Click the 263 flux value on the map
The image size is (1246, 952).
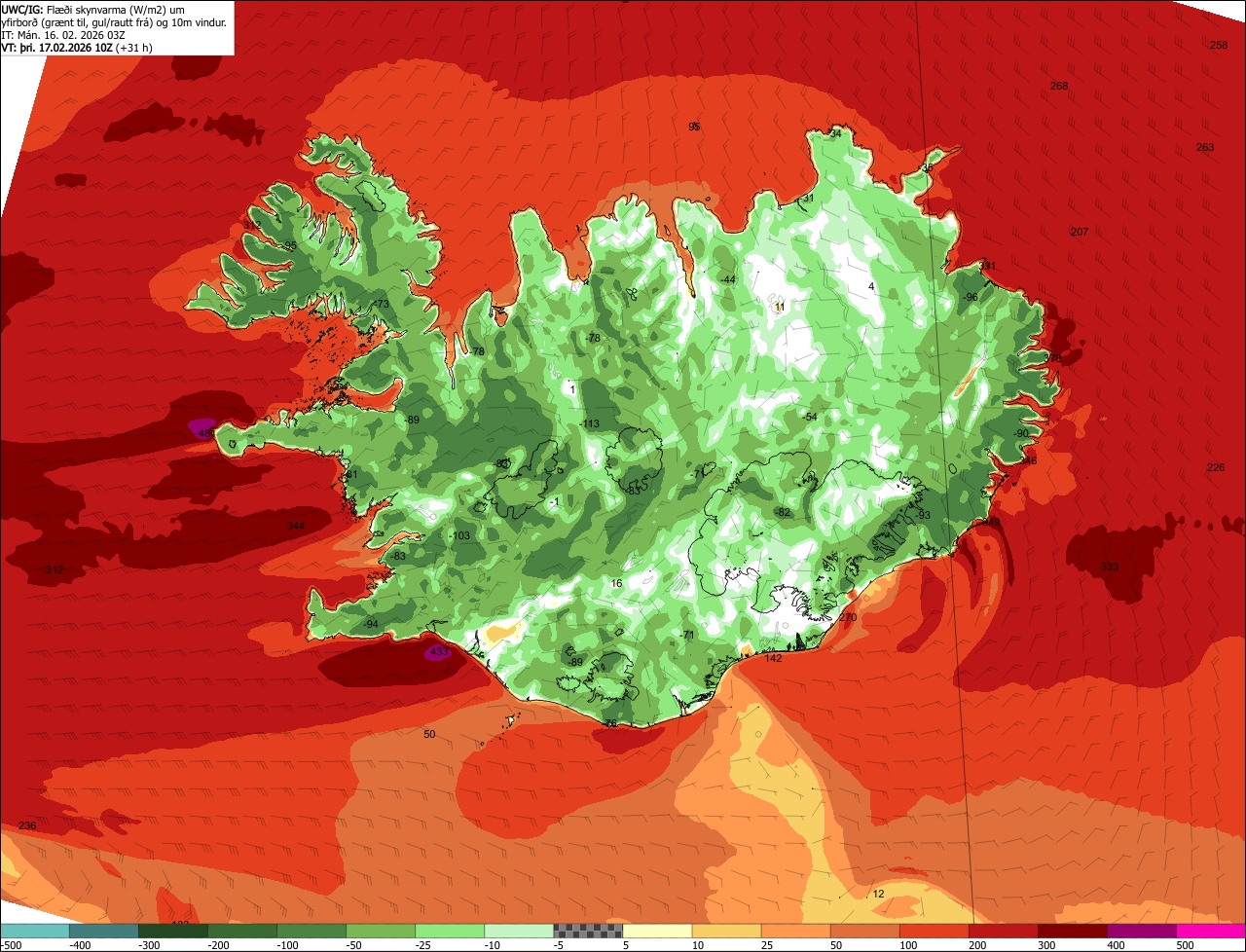1205,147
